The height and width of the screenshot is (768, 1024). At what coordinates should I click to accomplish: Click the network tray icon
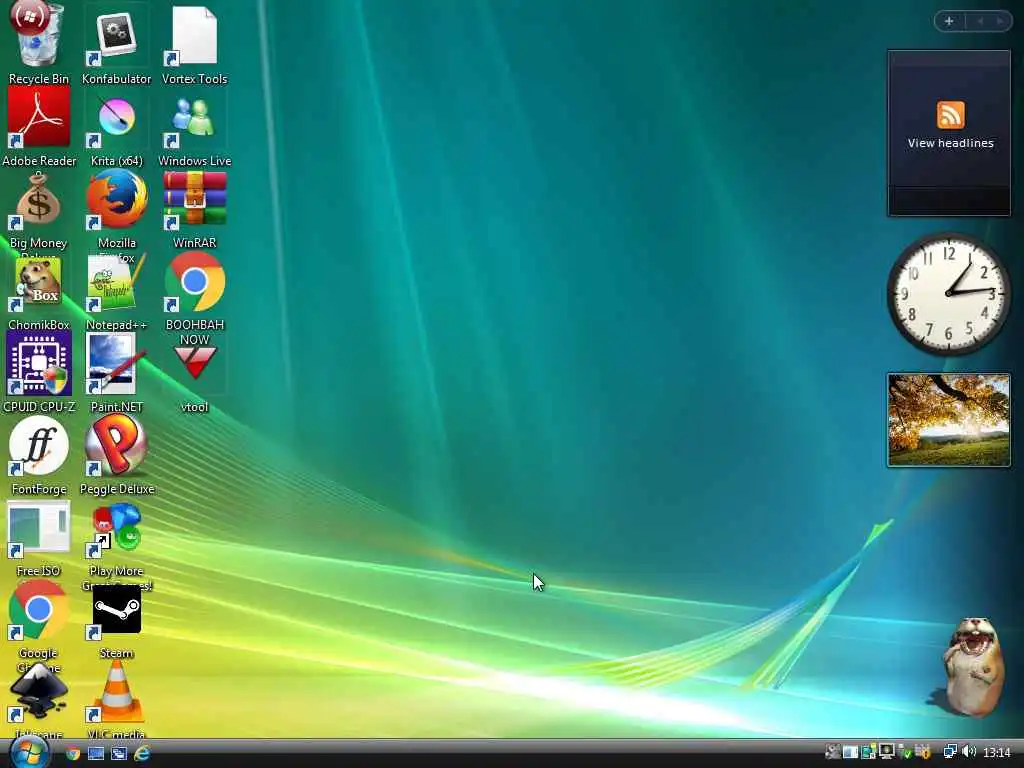[x=950, y=752]
